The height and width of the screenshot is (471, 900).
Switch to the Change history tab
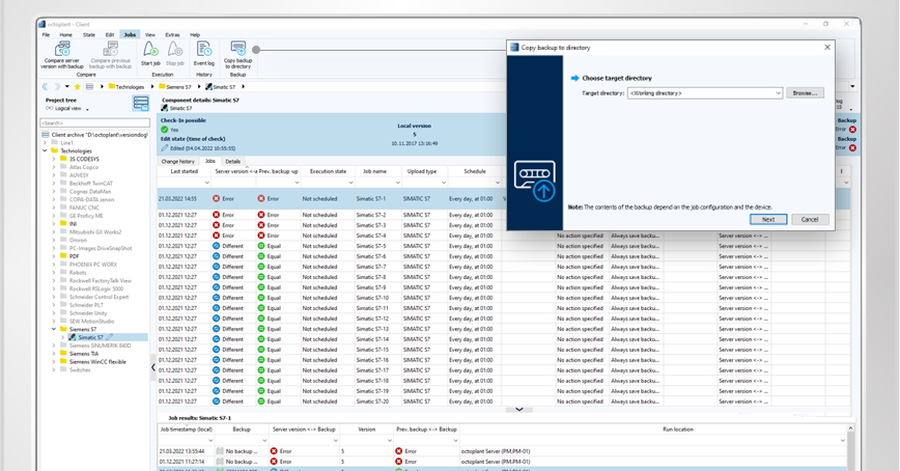pyautogui.click(x=178, y=161)
